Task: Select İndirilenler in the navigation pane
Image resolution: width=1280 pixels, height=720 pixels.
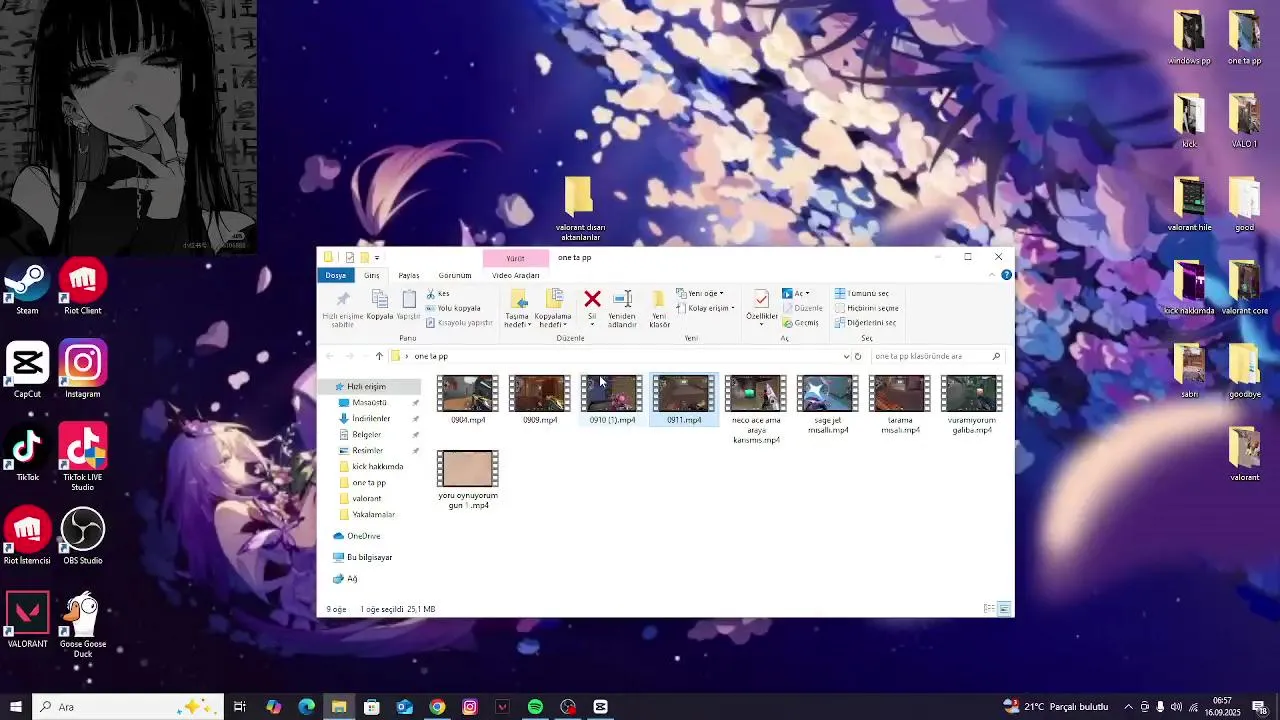Action: coord(371,418)
